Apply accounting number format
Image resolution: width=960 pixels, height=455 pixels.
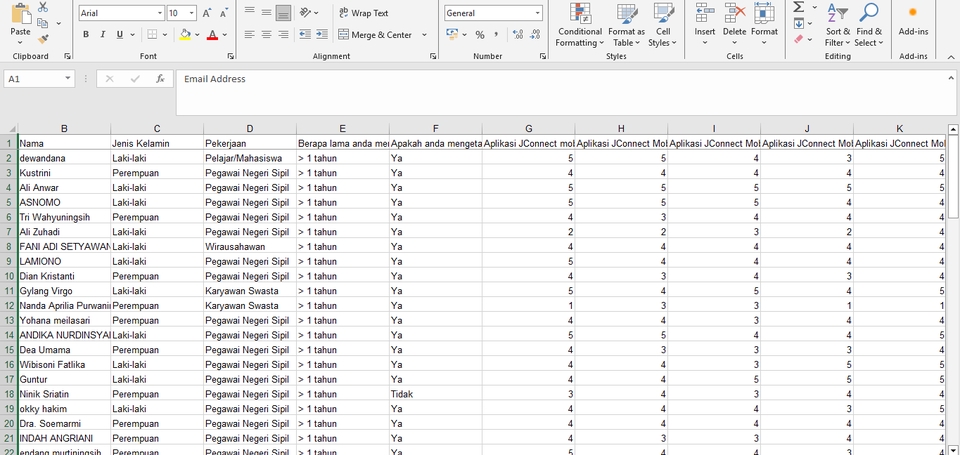click(452, 35)
